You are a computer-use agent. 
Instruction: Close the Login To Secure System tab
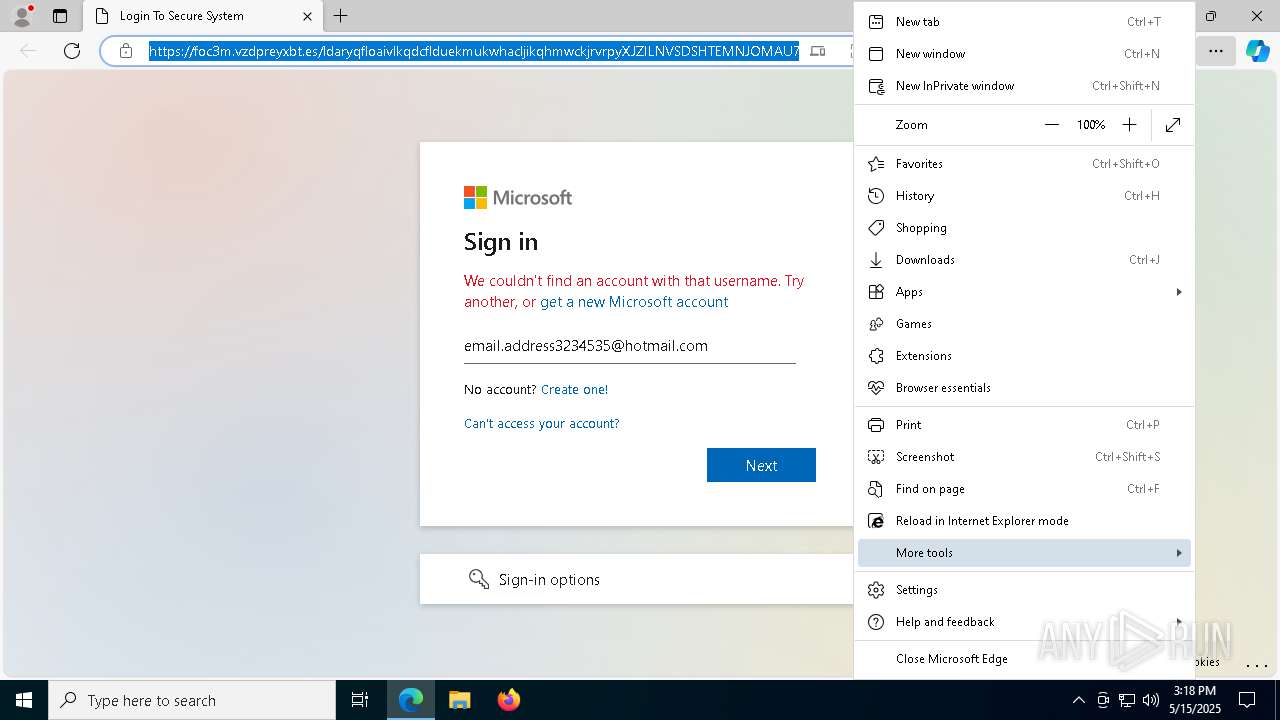click(307, 16)
